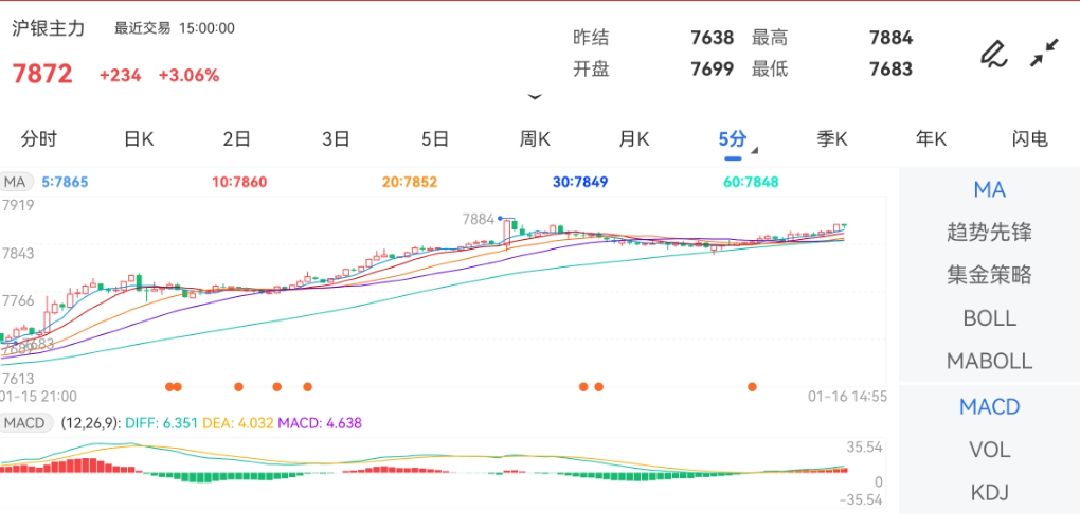
Task: Click the MA 10:7860 value
Action: coord(239,182)
